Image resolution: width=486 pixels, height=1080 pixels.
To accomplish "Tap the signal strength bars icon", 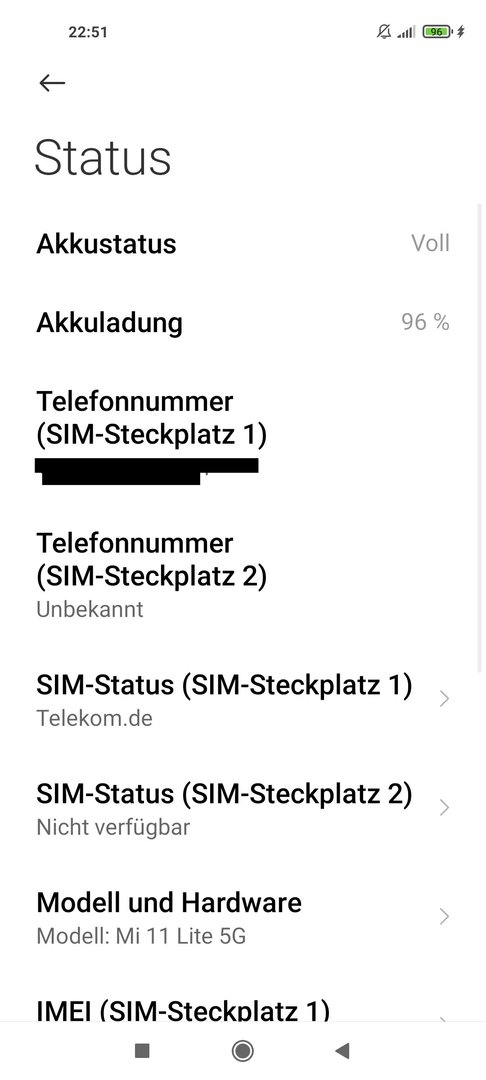I will coord(406,32).
